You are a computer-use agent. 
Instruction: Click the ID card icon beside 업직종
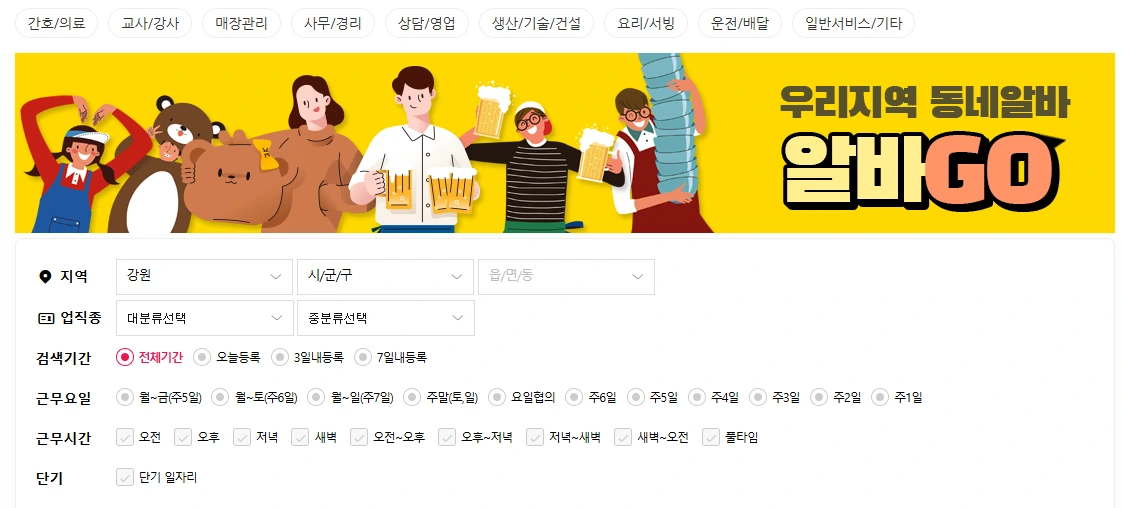pos(46,318)
